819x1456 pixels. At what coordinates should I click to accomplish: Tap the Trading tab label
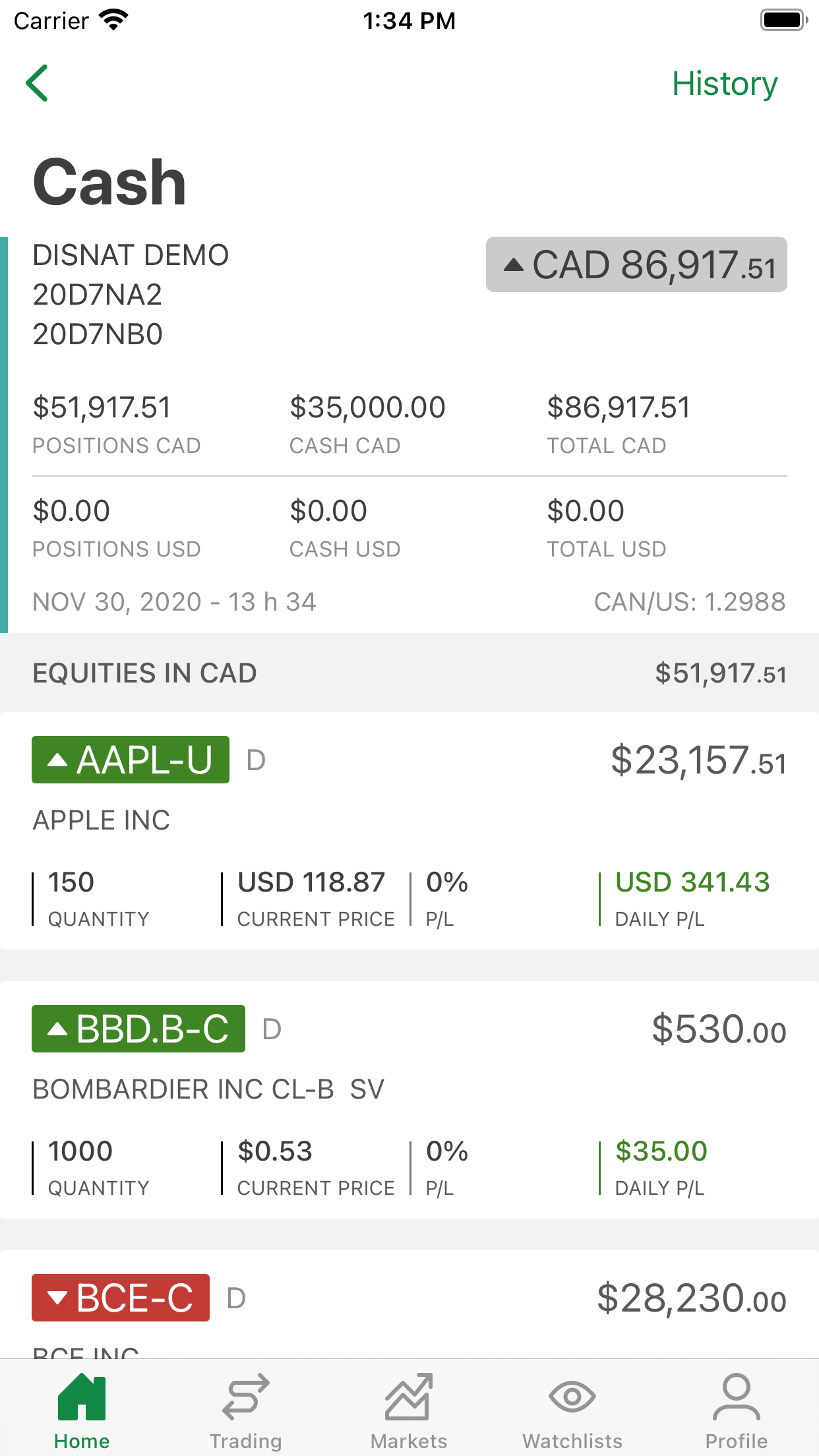coord(245,1441)
